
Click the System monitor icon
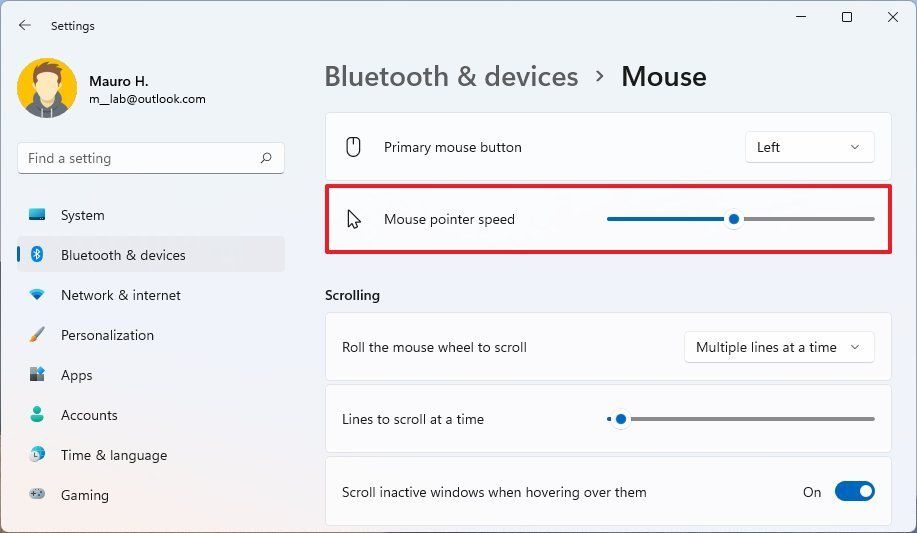[37, 215]
